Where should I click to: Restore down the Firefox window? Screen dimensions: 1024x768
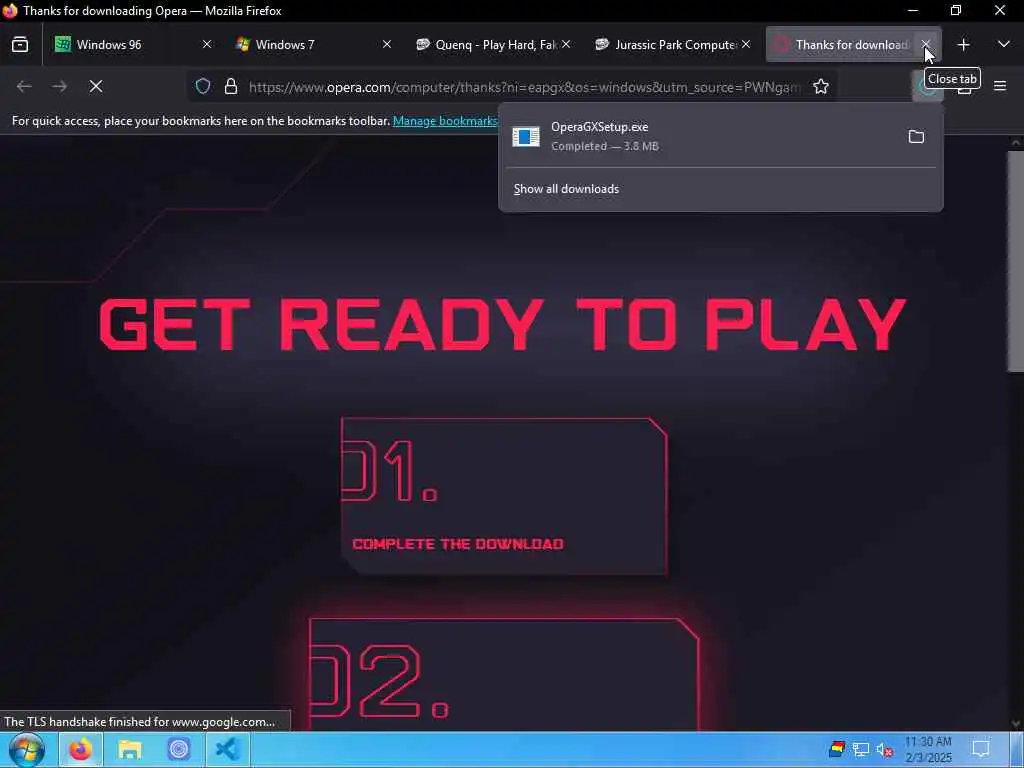tap(956, 10)
